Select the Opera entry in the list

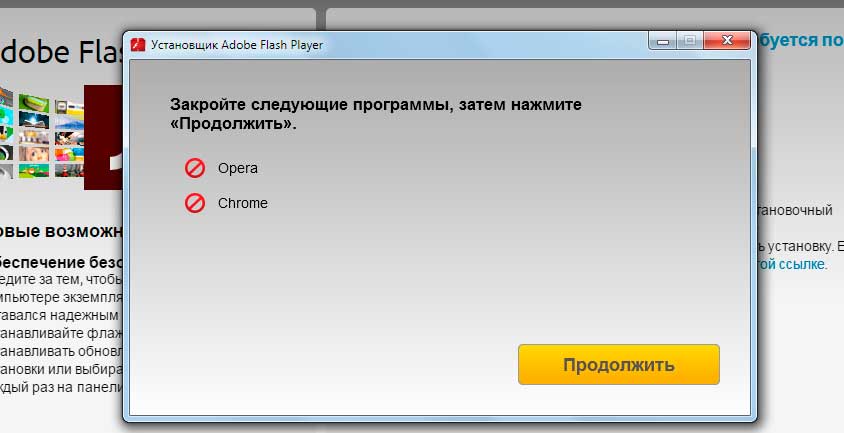point(237,168)
